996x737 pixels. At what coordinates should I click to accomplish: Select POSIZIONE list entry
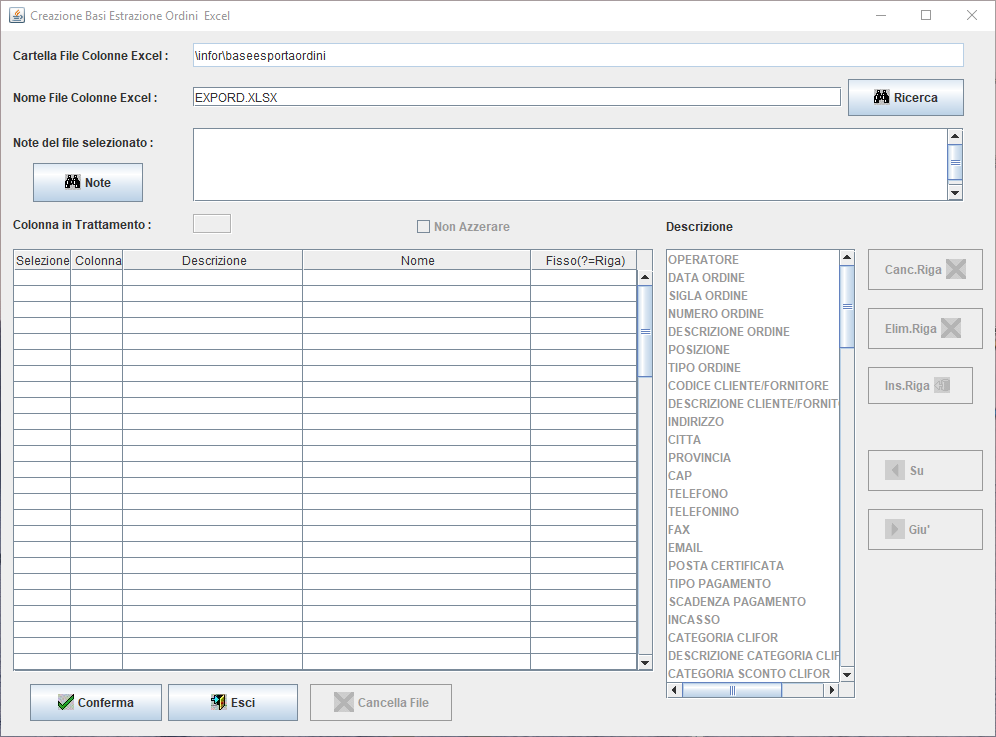point(753,349)
